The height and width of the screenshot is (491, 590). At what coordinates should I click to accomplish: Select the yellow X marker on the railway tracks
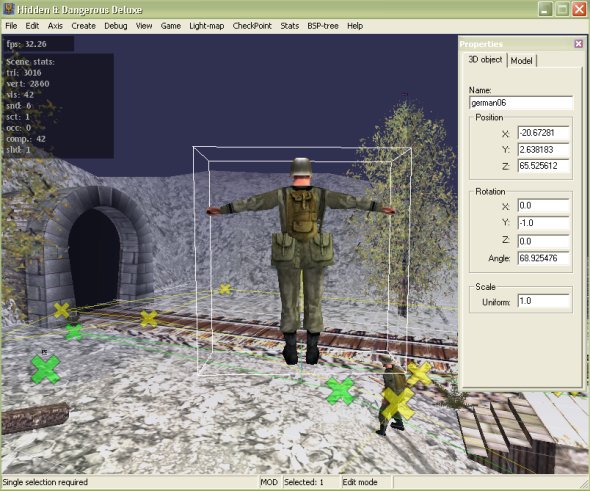tap(149, 318)
